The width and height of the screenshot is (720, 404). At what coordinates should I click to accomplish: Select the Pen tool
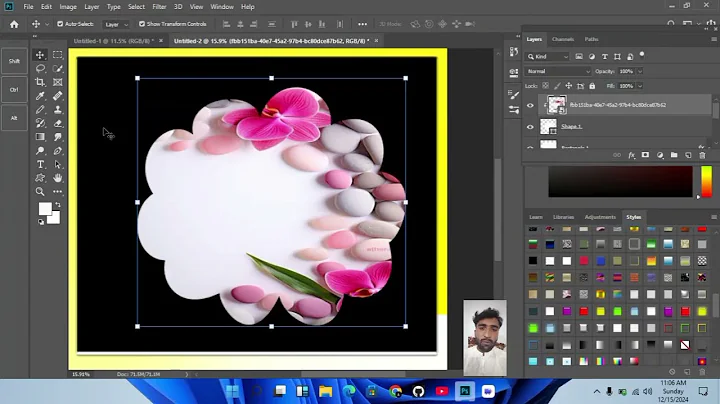57,151
